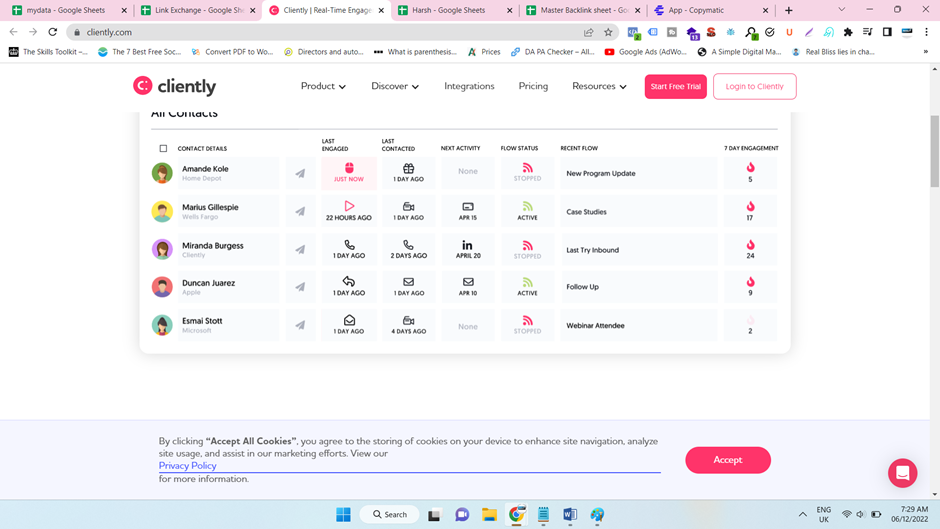Click LinkedIn icon for April 20 activity

tap(467, 245)
